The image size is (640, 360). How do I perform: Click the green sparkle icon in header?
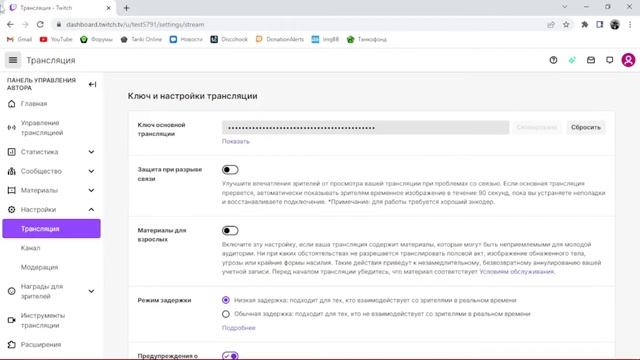[572, 60]
